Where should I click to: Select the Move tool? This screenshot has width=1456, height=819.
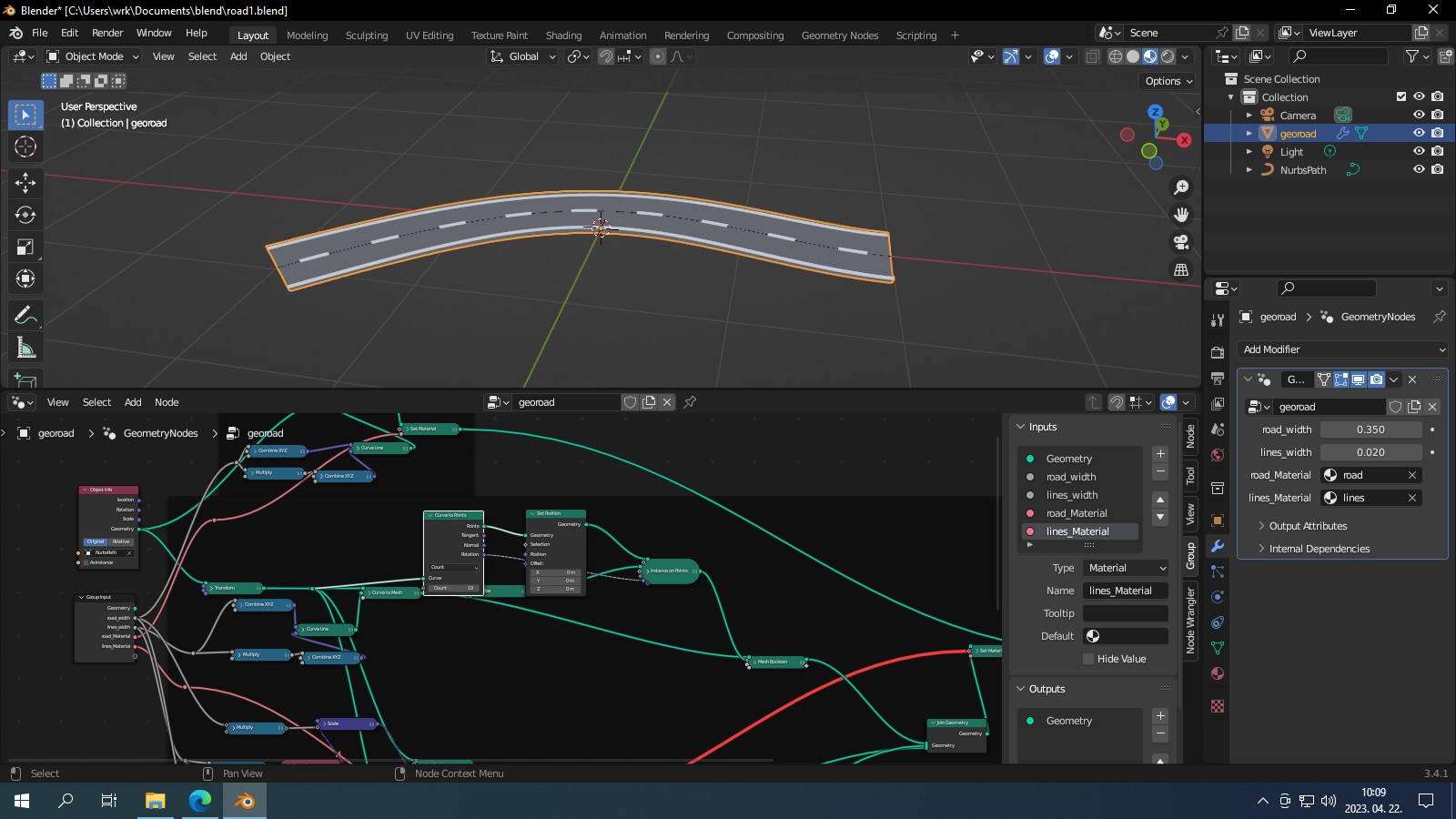click(25, 183)
